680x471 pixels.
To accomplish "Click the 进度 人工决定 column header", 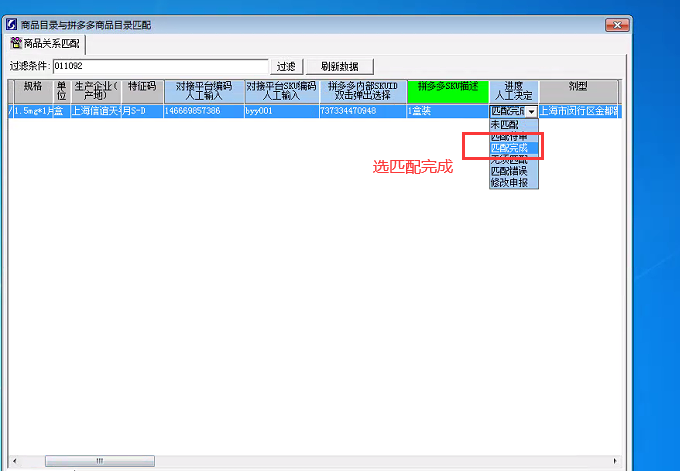I will [514, 92].
